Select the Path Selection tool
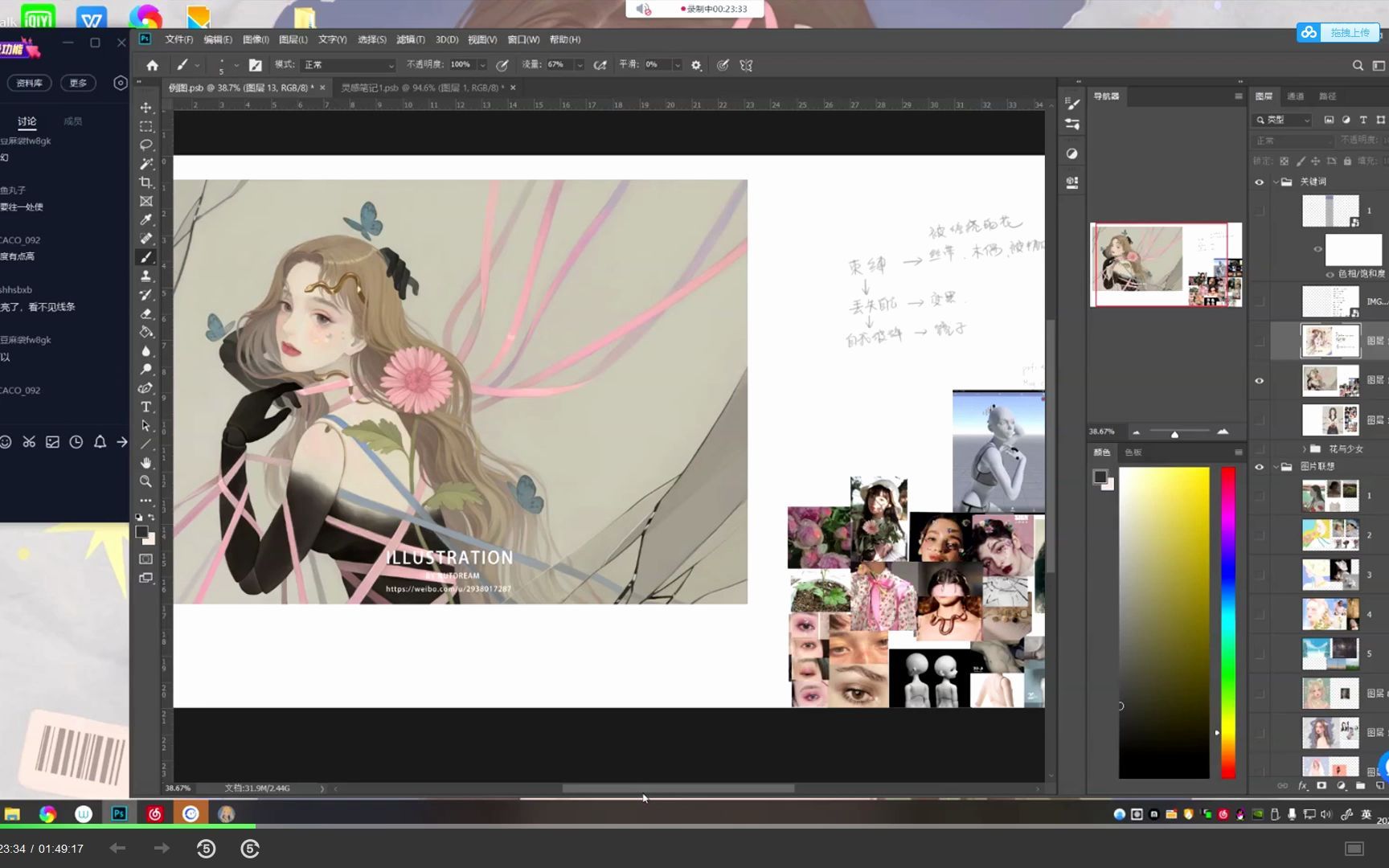 tap(145, 425)
